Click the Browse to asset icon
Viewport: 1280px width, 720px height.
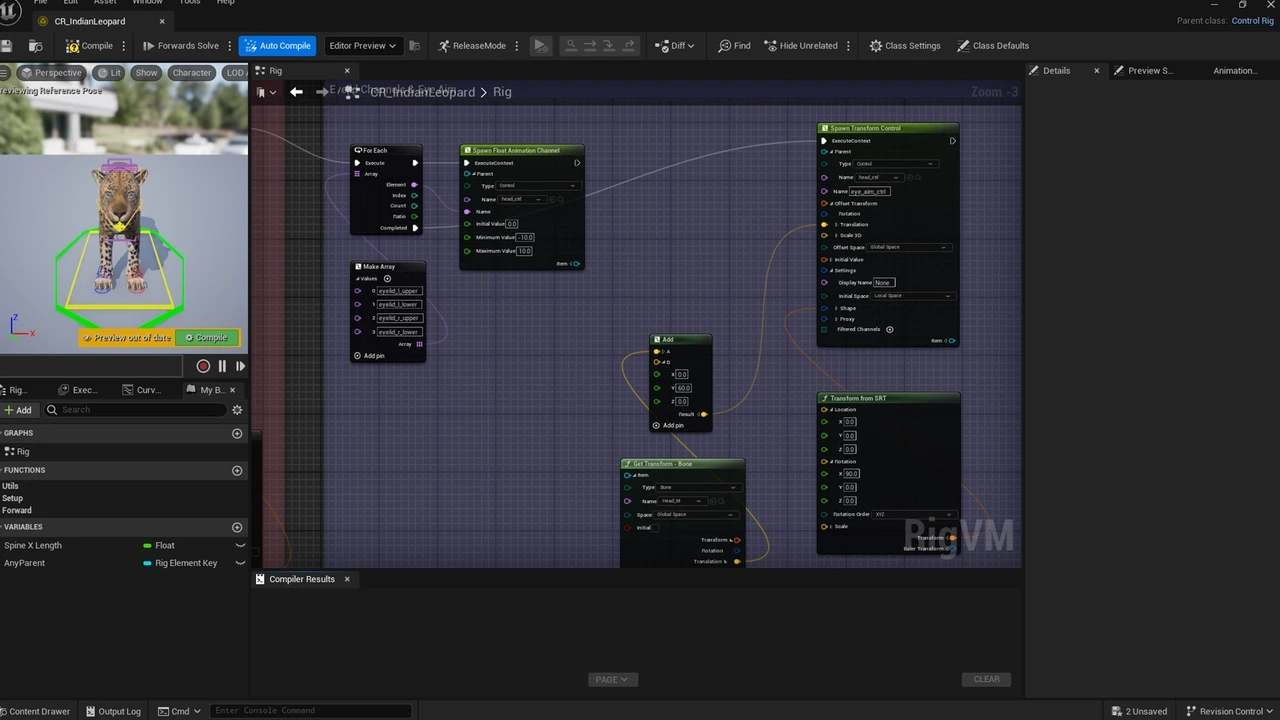35,46
